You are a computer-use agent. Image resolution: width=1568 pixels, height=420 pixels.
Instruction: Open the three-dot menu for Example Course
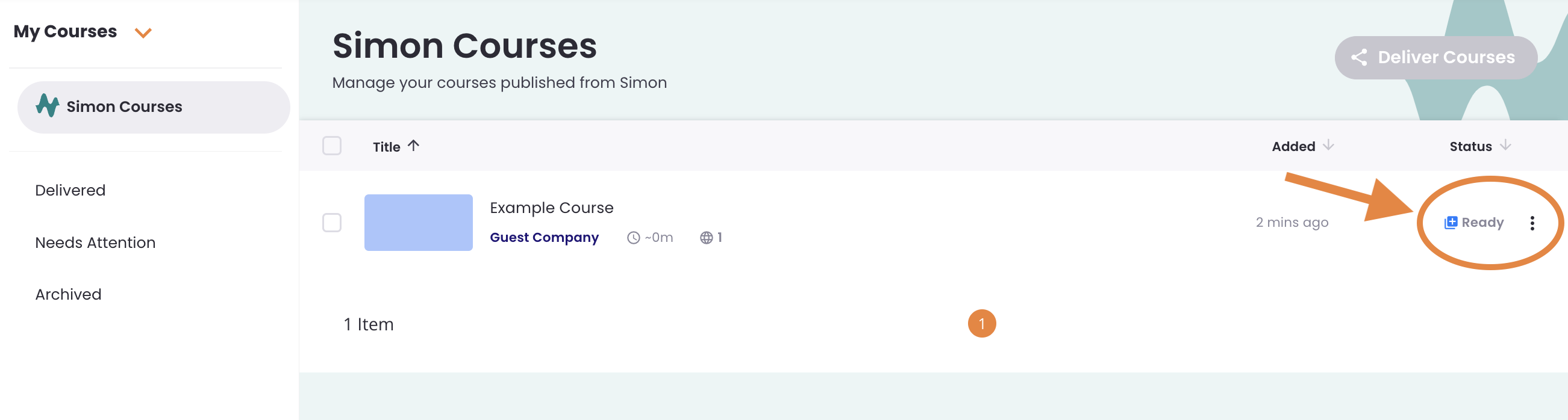click(x=1531, y=223)
